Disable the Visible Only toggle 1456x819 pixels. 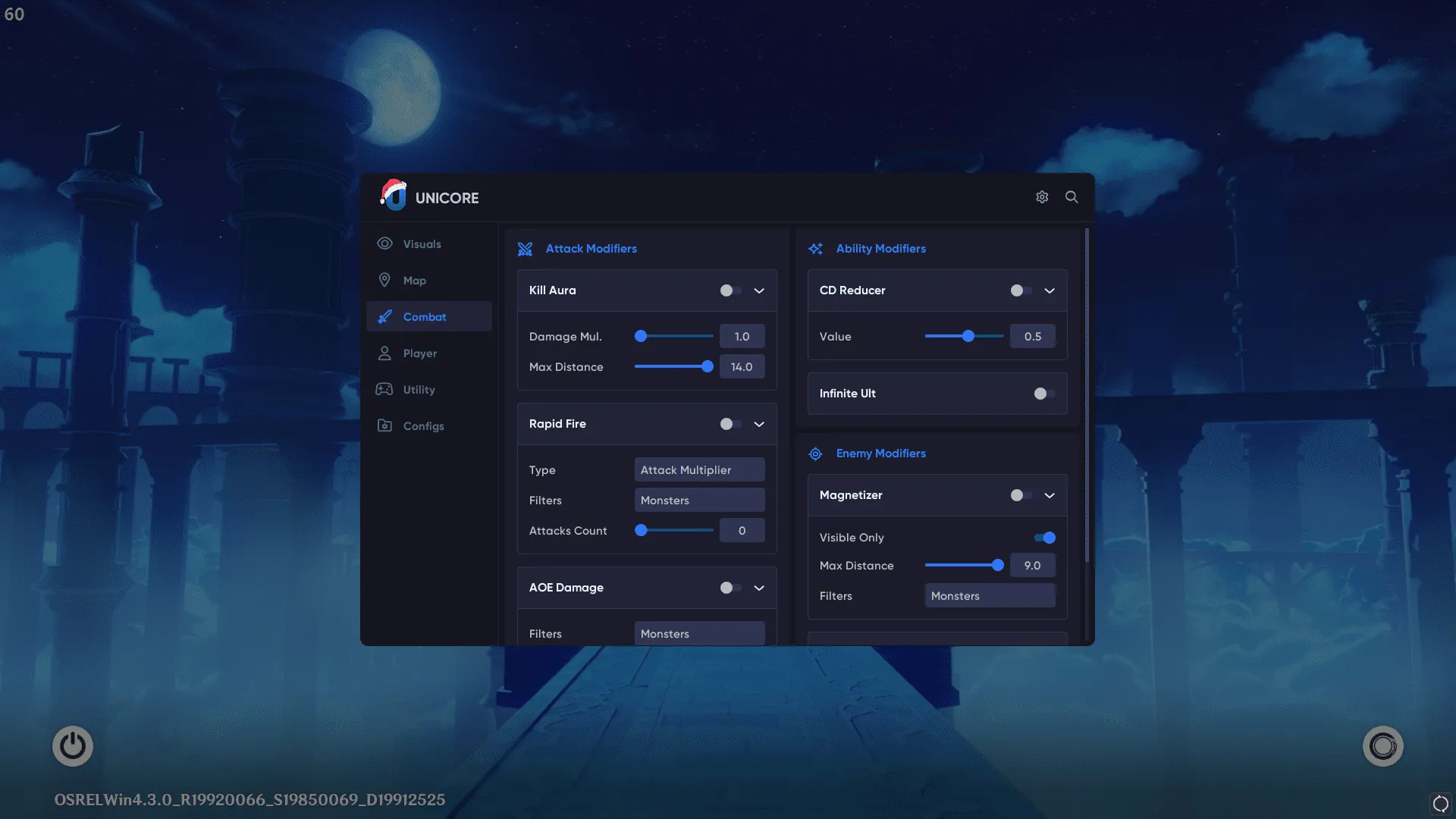pyautogui.click(x=1045, y=538)
